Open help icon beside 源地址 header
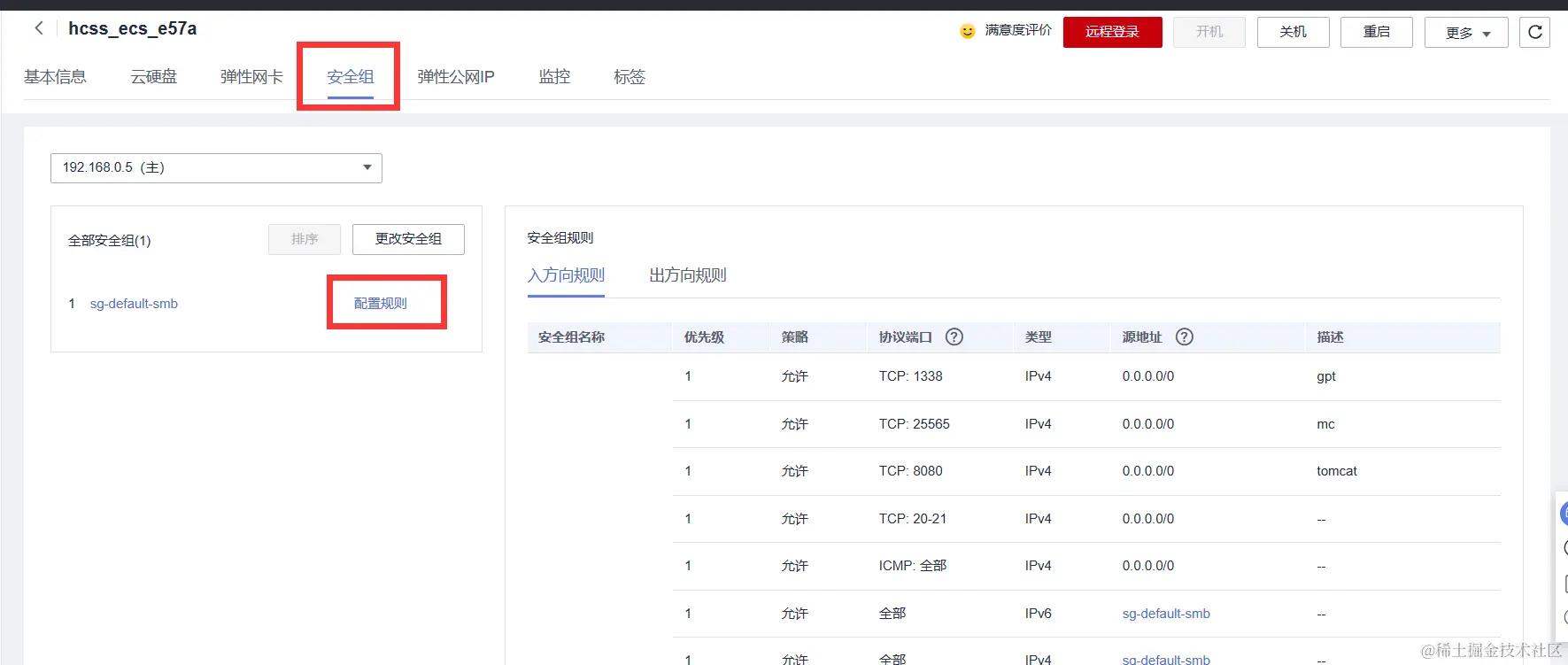This screenshot has width=1568, height=665. point(1185,336)
